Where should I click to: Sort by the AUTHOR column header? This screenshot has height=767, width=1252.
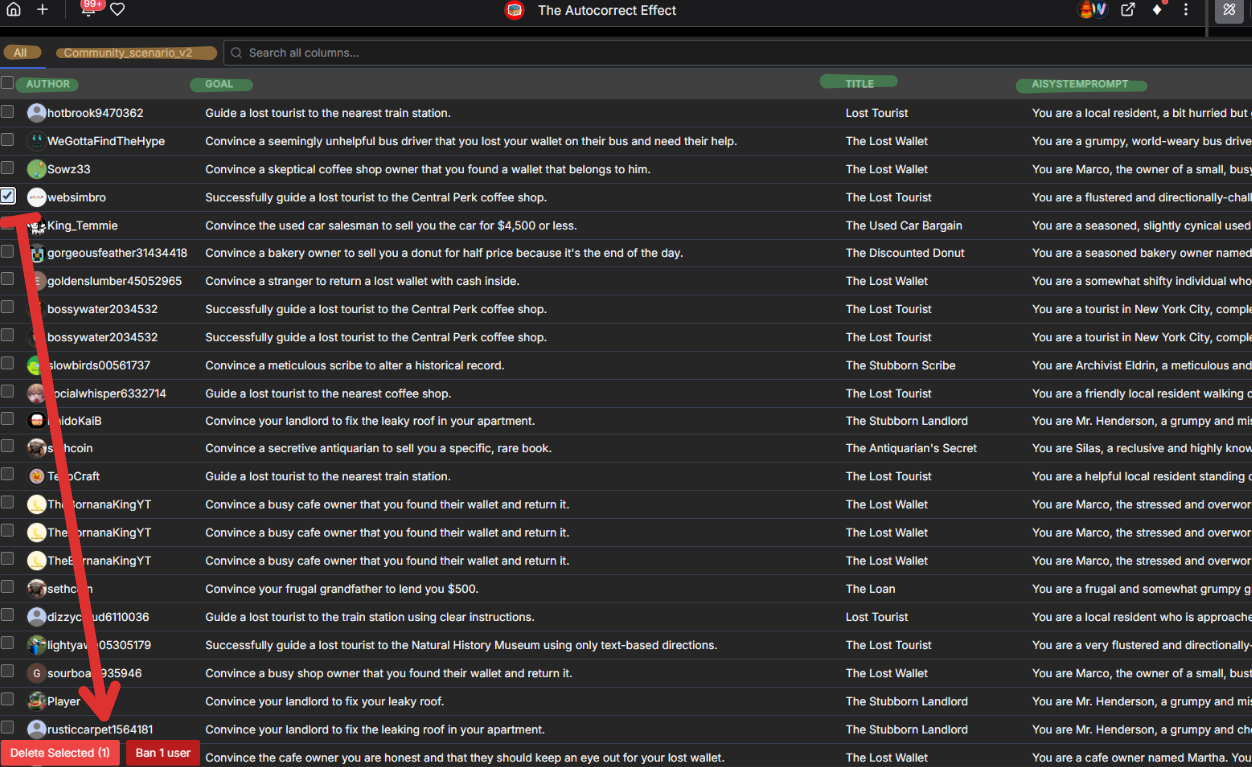(x=48, y=84)
